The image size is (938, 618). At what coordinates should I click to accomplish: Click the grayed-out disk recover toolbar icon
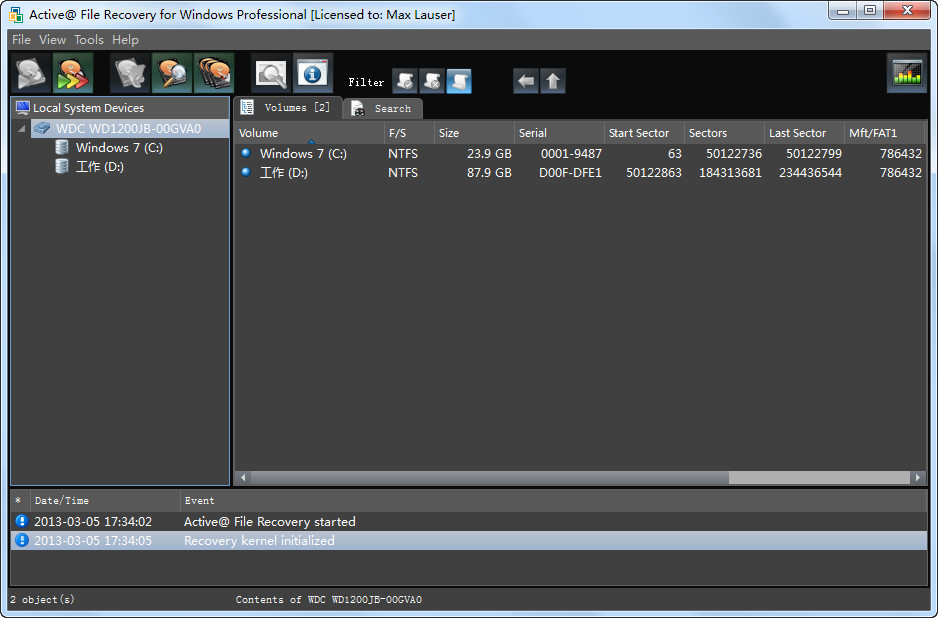(31, 73)
